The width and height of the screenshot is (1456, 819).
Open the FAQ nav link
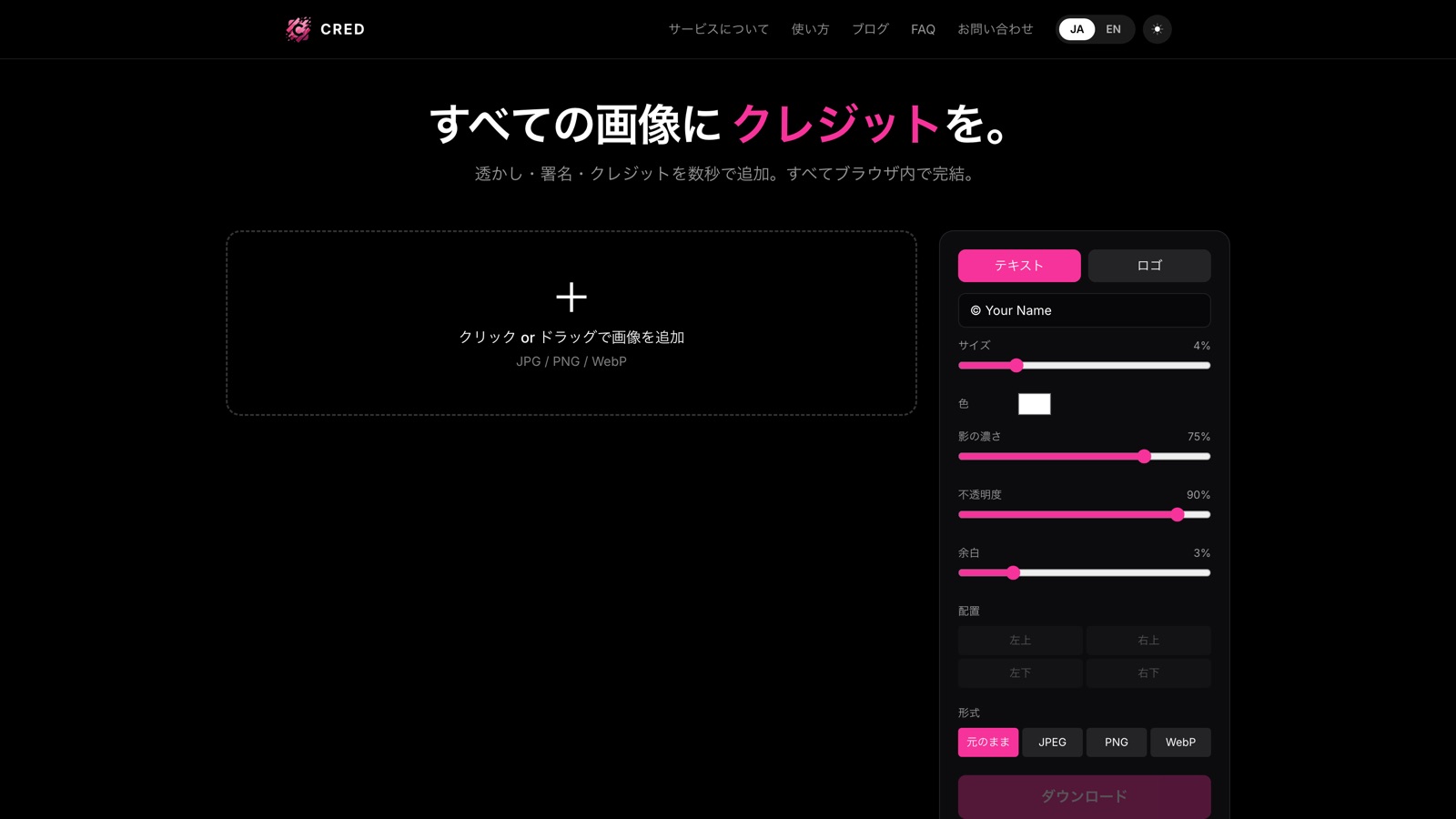click(x=923, y=29)
